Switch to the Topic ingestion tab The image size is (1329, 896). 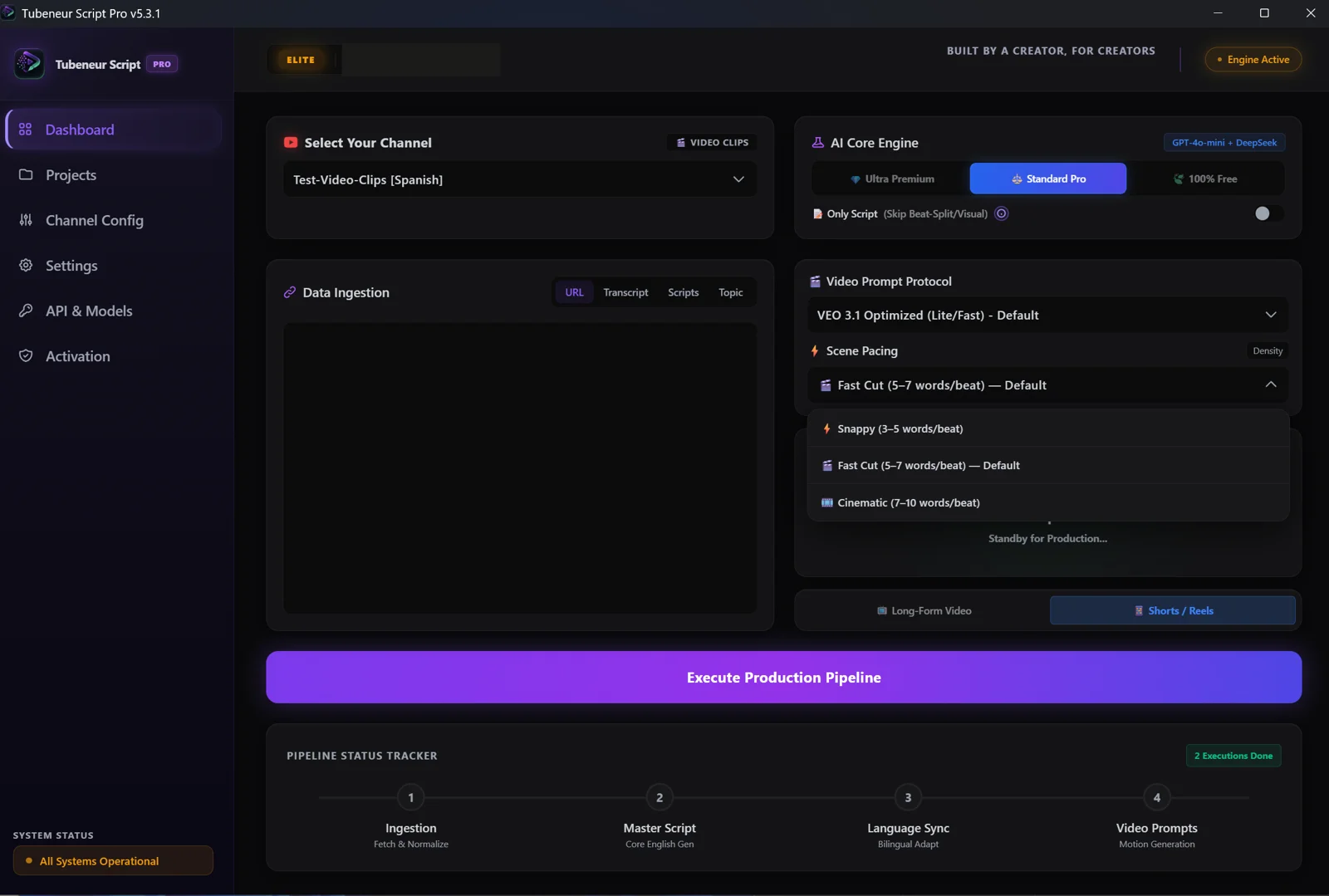tap(731, 292)
